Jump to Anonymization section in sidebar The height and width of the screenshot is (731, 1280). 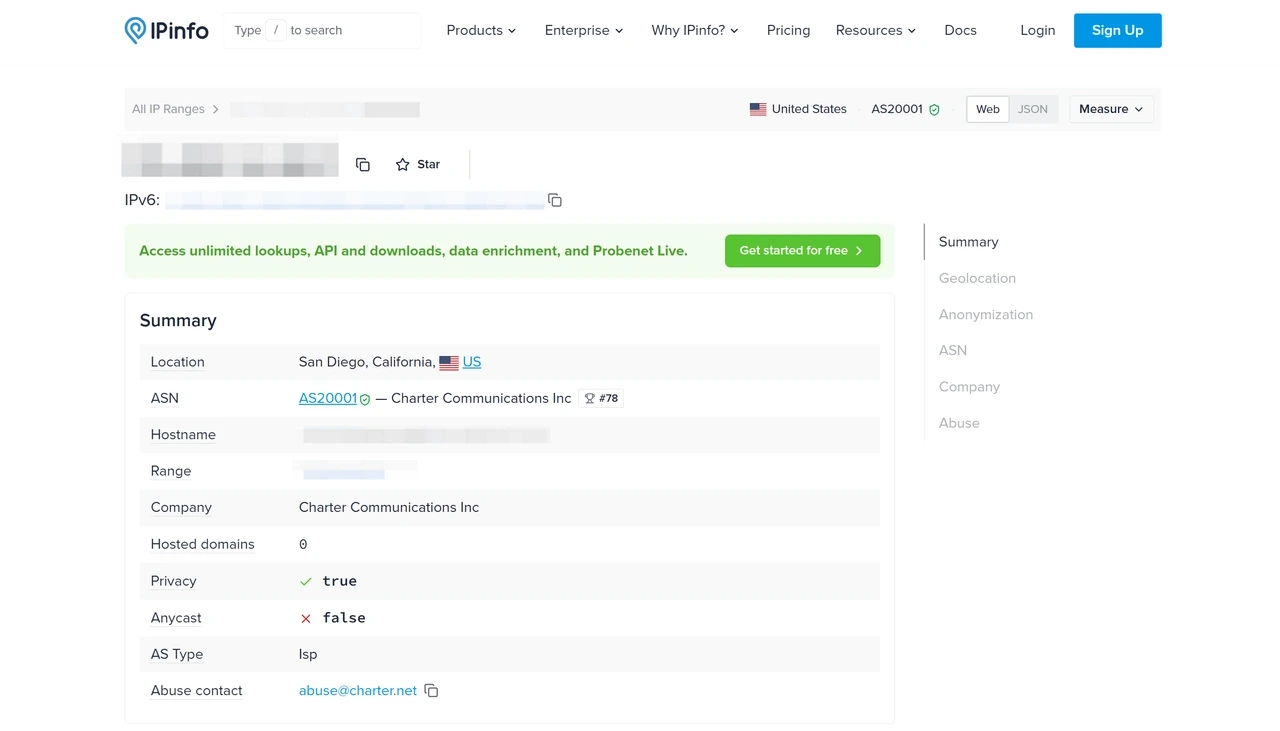[986, 314]
